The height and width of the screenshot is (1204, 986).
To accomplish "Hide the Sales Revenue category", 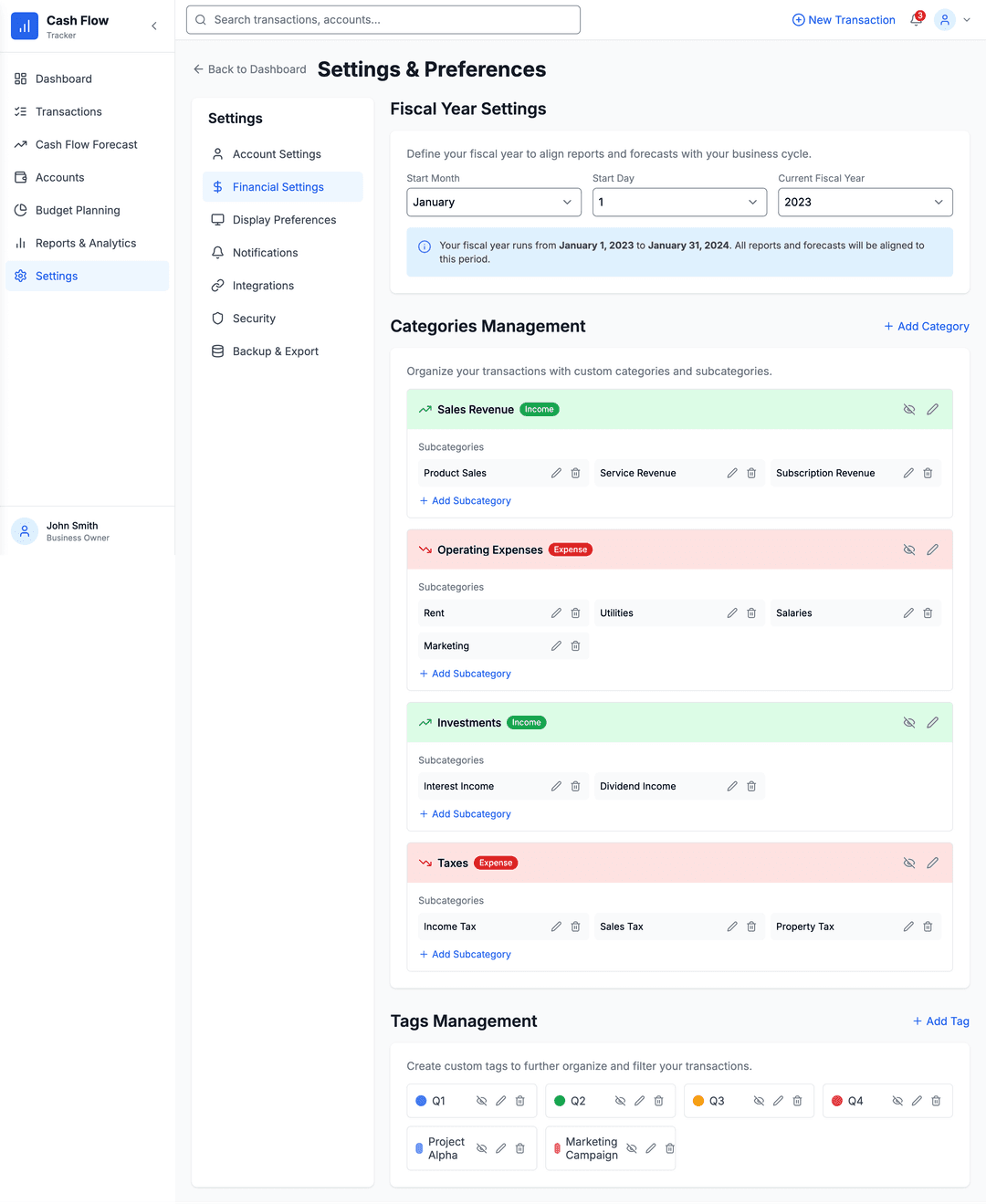I will pos(909,410).
